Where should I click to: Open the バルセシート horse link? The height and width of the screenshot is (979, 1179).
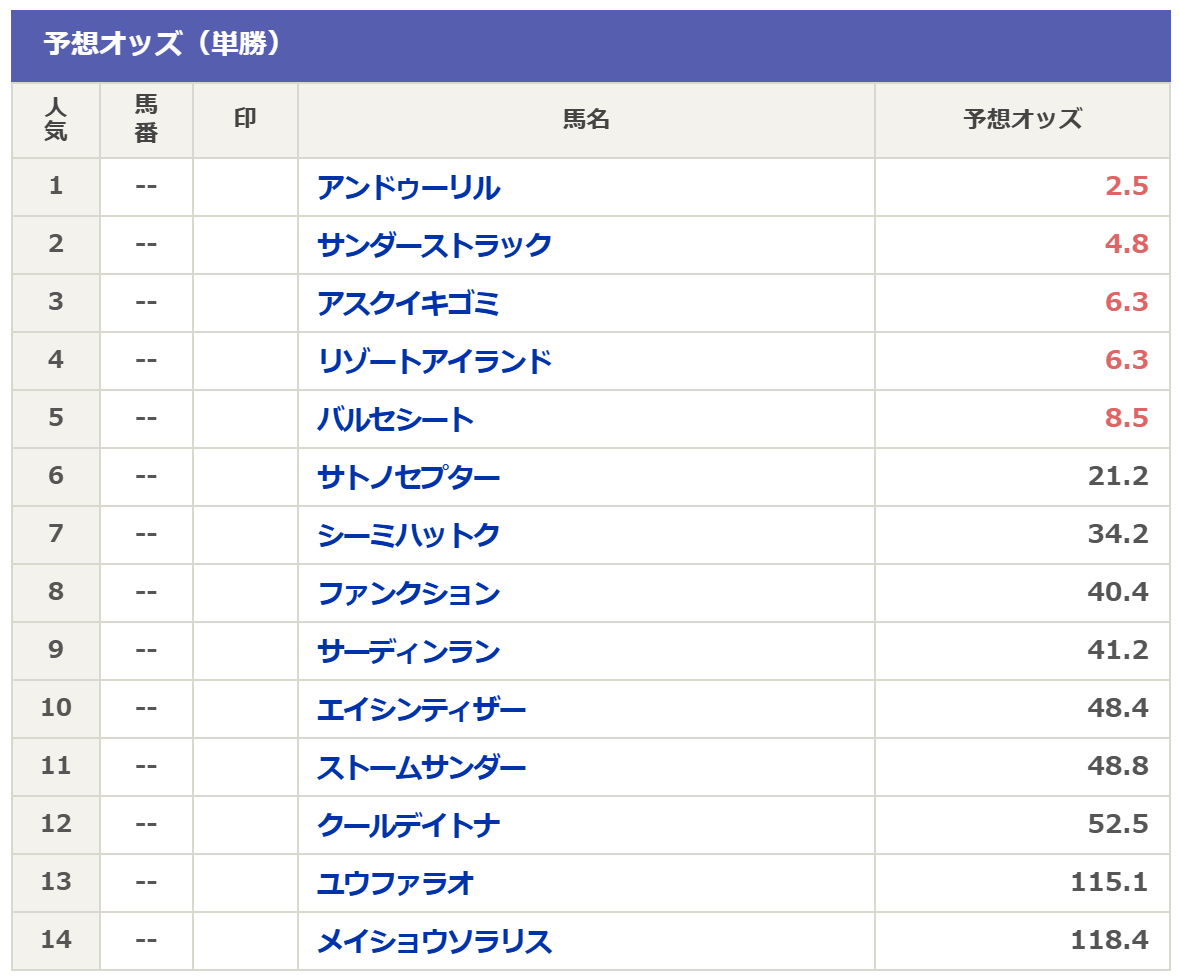pos(395,419)
